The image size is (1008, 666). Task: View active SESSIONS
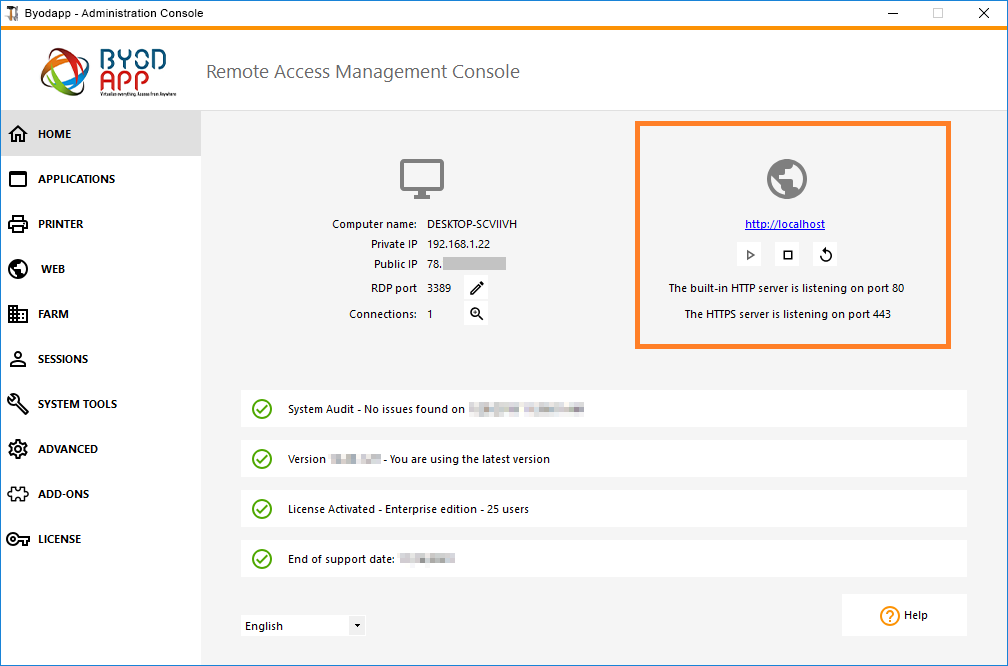coord(101,359)
